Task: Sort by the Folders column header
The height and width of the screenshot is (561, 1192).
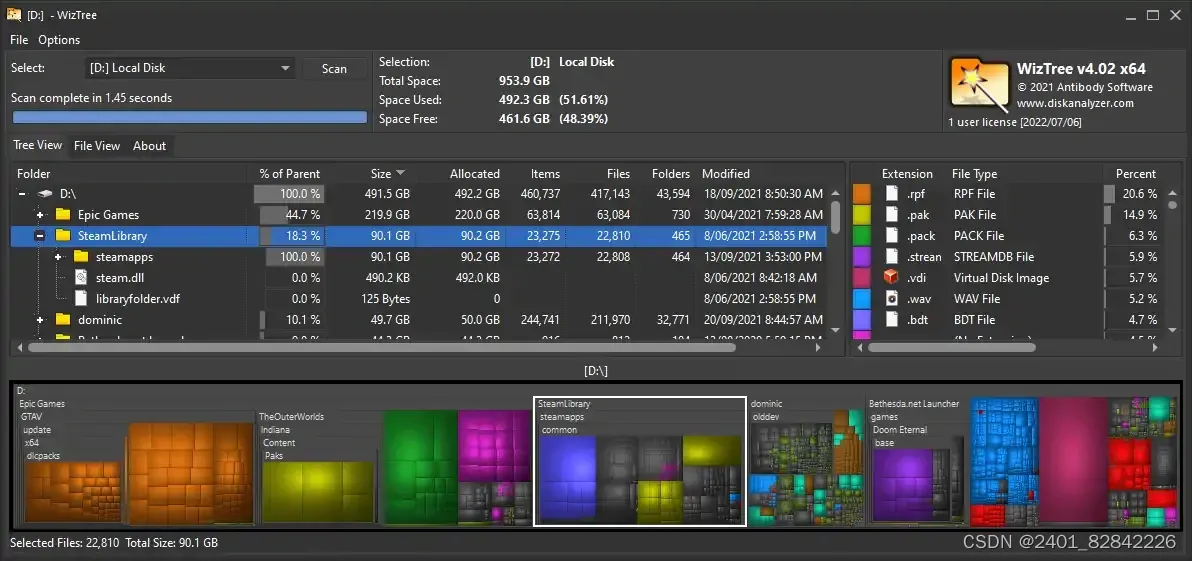Action: 670,174
